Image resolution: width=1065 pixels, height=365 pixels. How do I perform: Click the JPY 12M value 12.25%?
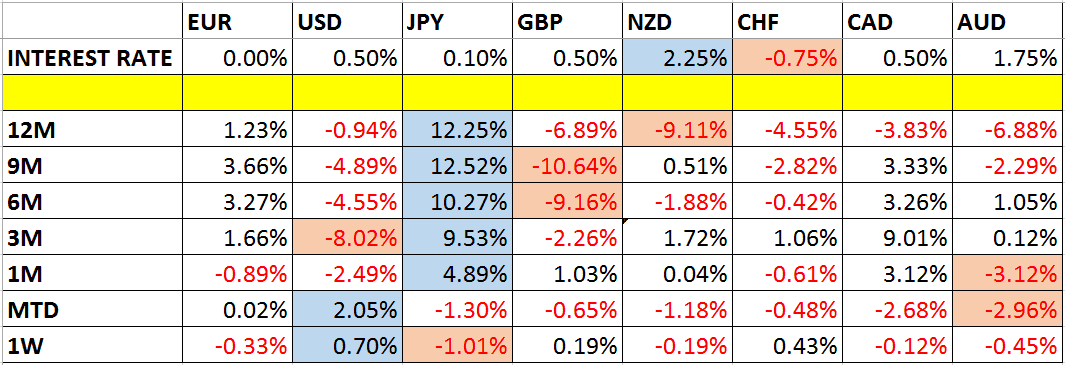(457, 128)
